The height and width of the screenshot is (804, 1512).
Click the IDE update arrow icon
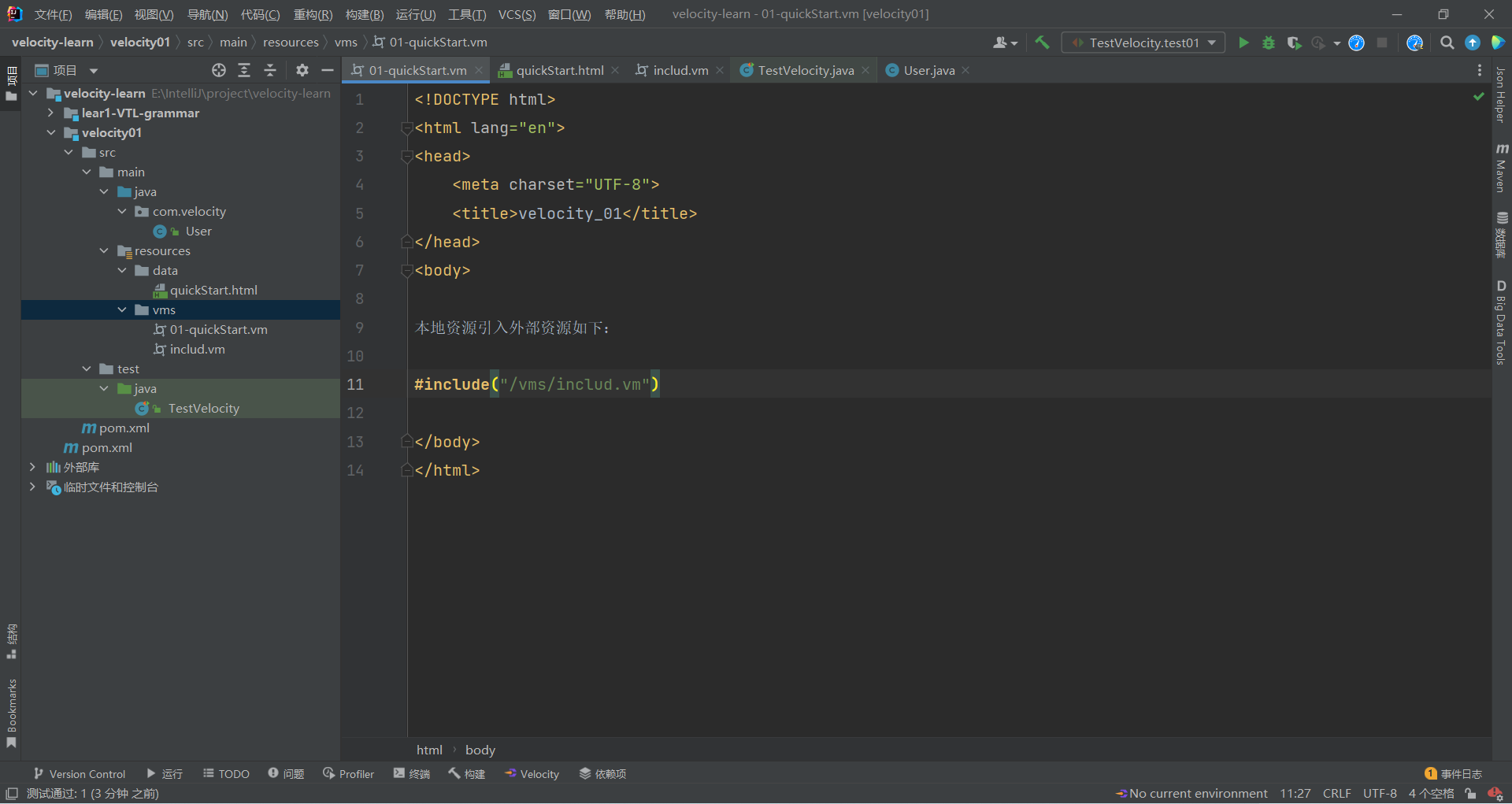tap(1473, 43)
